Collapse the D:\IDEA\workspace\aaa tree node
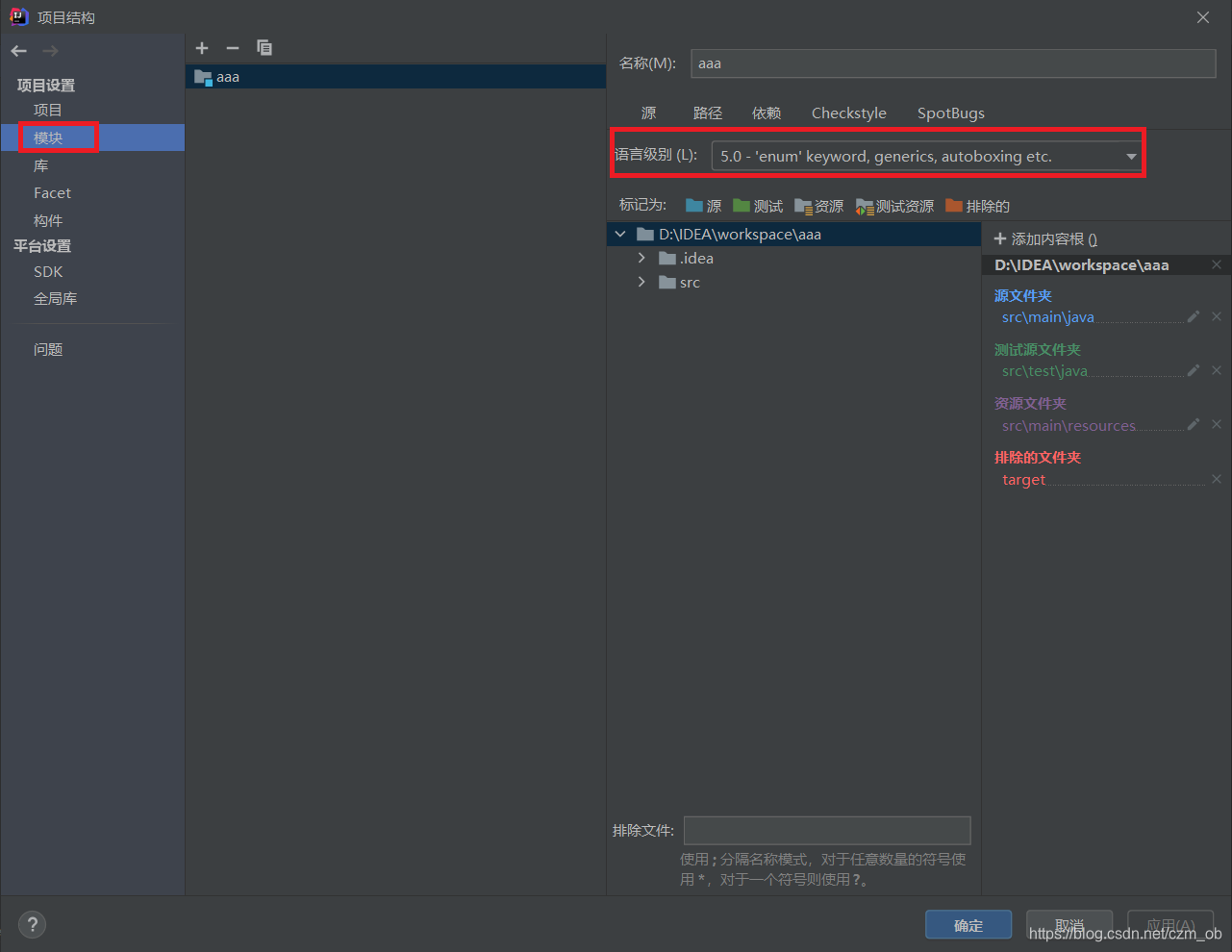Viewport: 1232px width, 952px height. pyautogui.click(x=620, y=234)
